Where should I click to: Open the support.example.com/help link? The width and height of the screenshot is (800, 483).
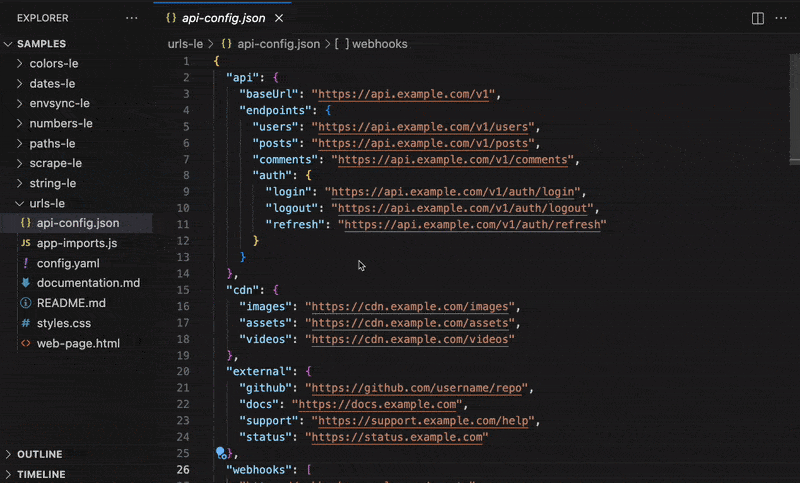pos(423,421)
